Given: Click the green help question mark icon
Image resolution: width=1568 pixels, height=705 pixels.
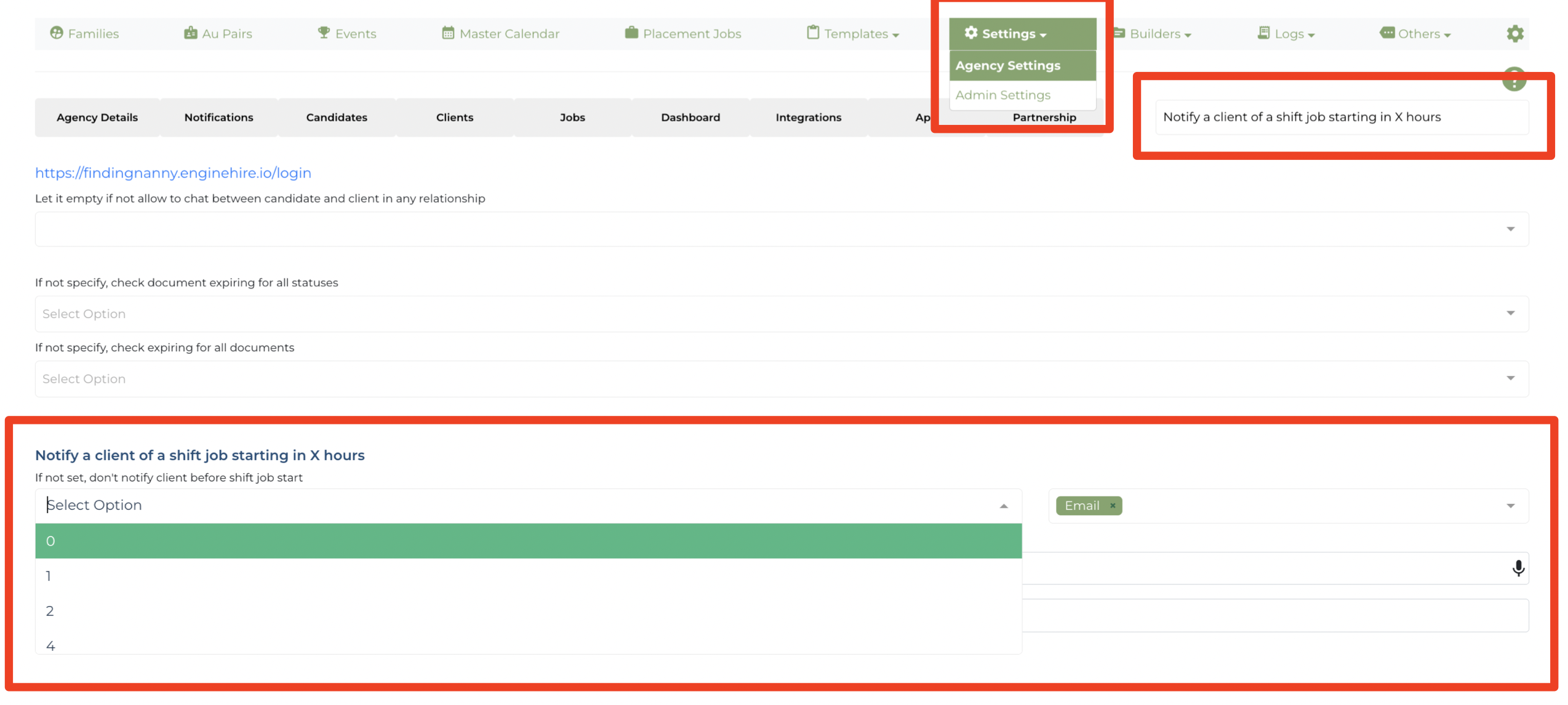Looking at the screenshot, I should 1514,79.
